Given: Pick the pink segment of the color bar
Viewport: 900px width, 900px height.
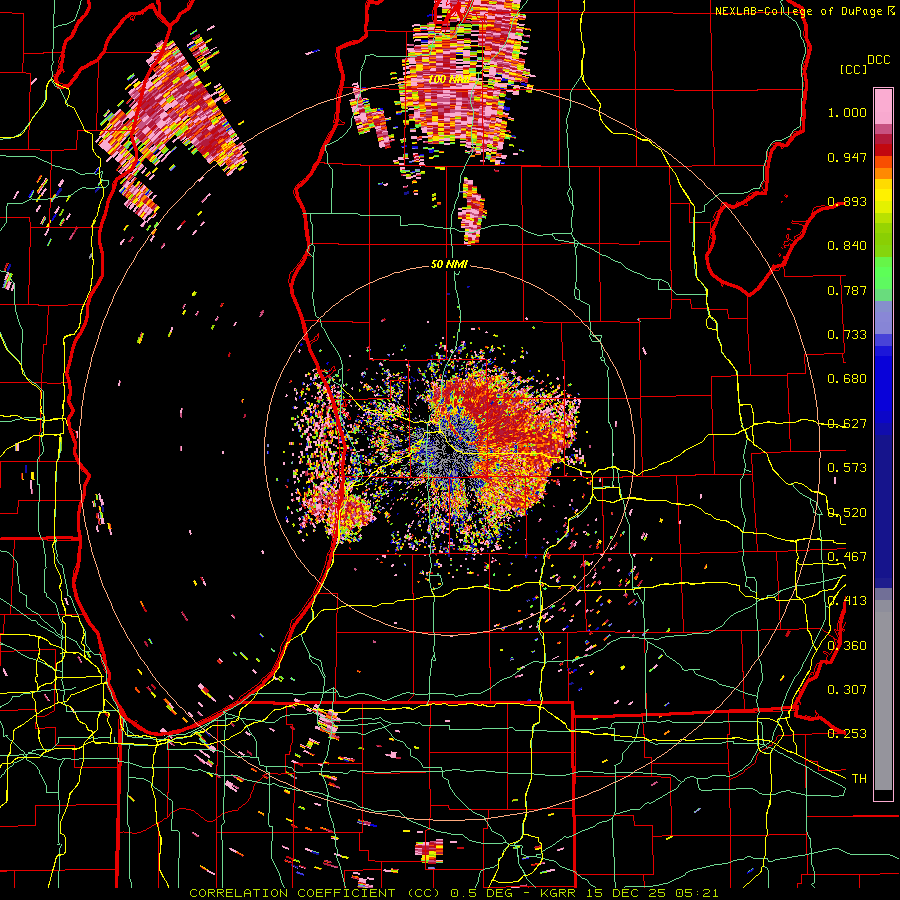Looking at the screenshot, I should [883, 106].
